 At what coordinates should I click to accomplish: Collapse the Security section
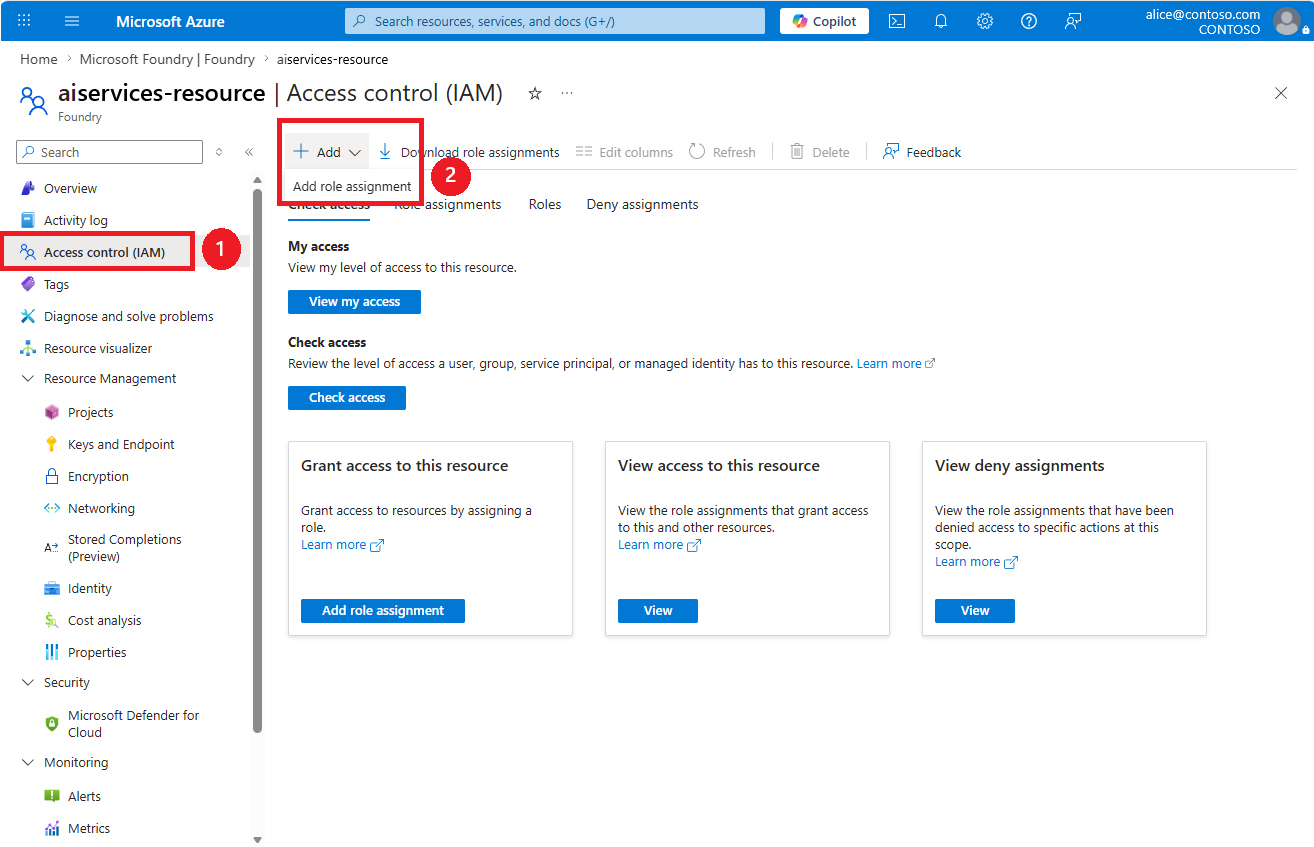[x=28, y=682]
